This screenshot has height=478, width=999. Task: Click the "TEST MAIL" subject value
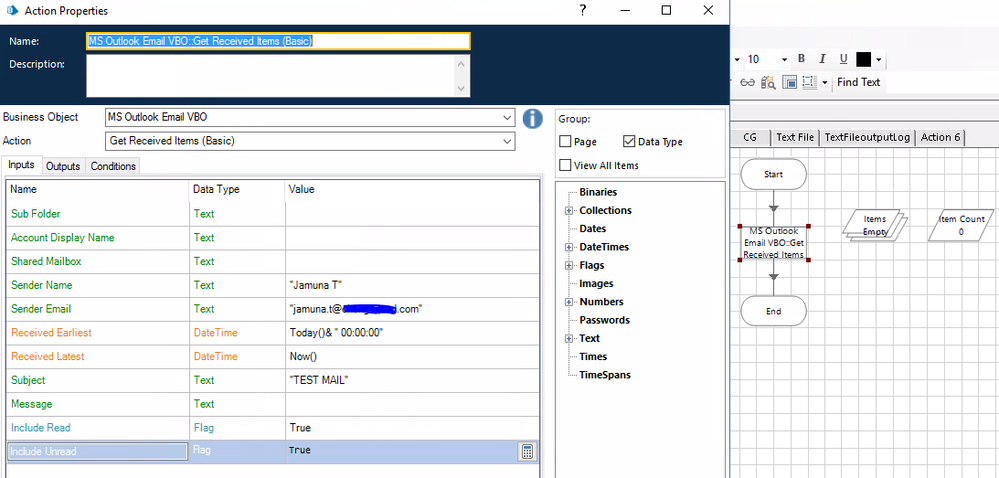(319, 380)
